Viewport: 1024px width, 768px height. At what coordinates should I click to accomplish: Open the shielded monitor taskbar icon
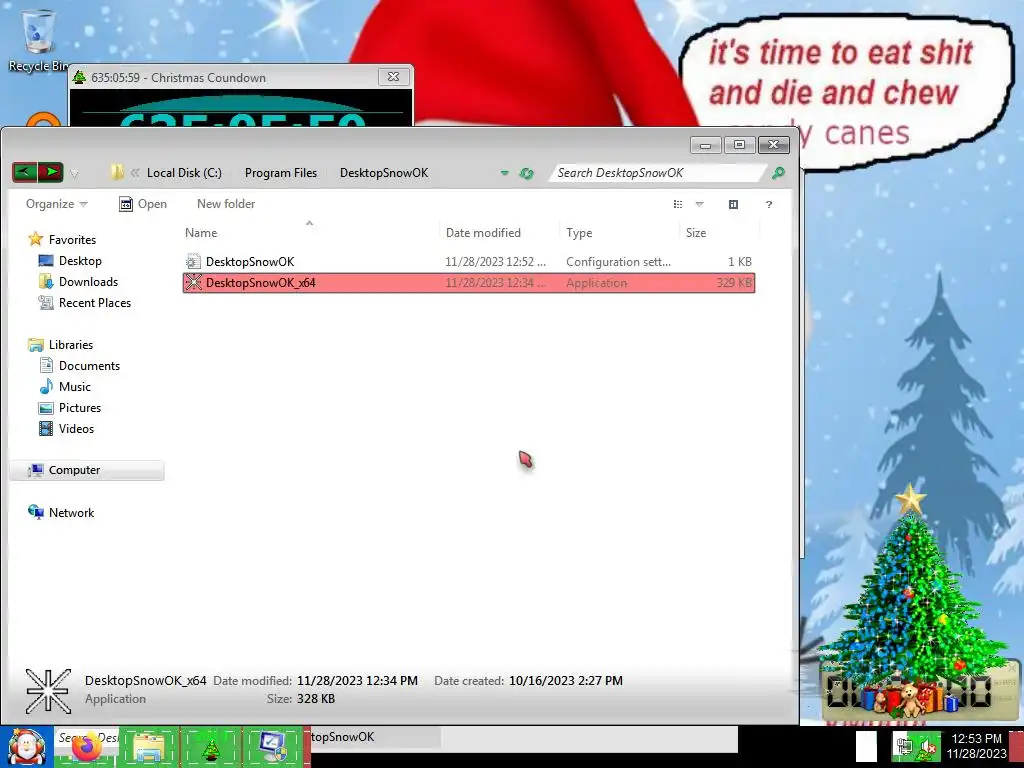273,747
